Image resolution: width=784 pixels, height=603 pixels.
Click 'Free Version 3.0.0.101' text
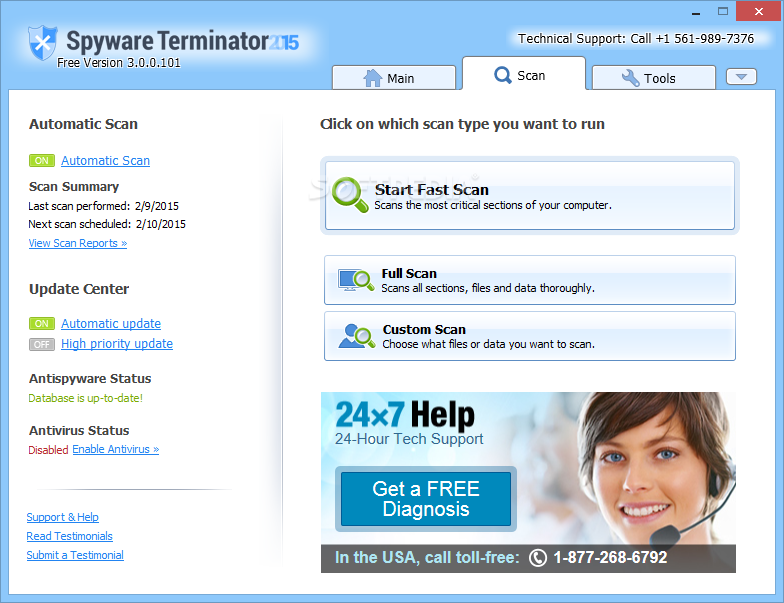[x=118, y=62]
